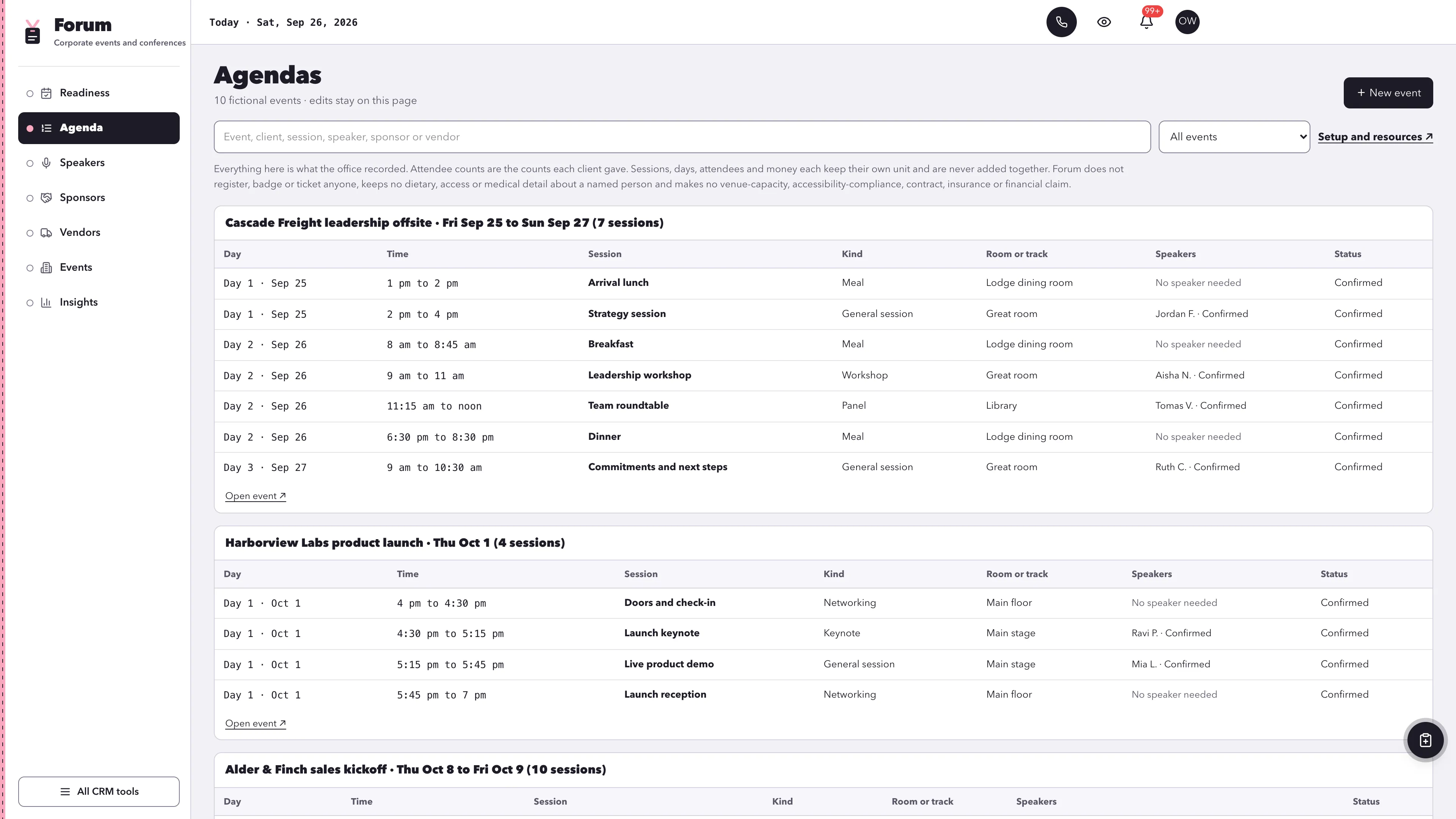Click Commitments and next steps session
The width and height of the screenshot is (1456, 819).
tap(657, 467)
